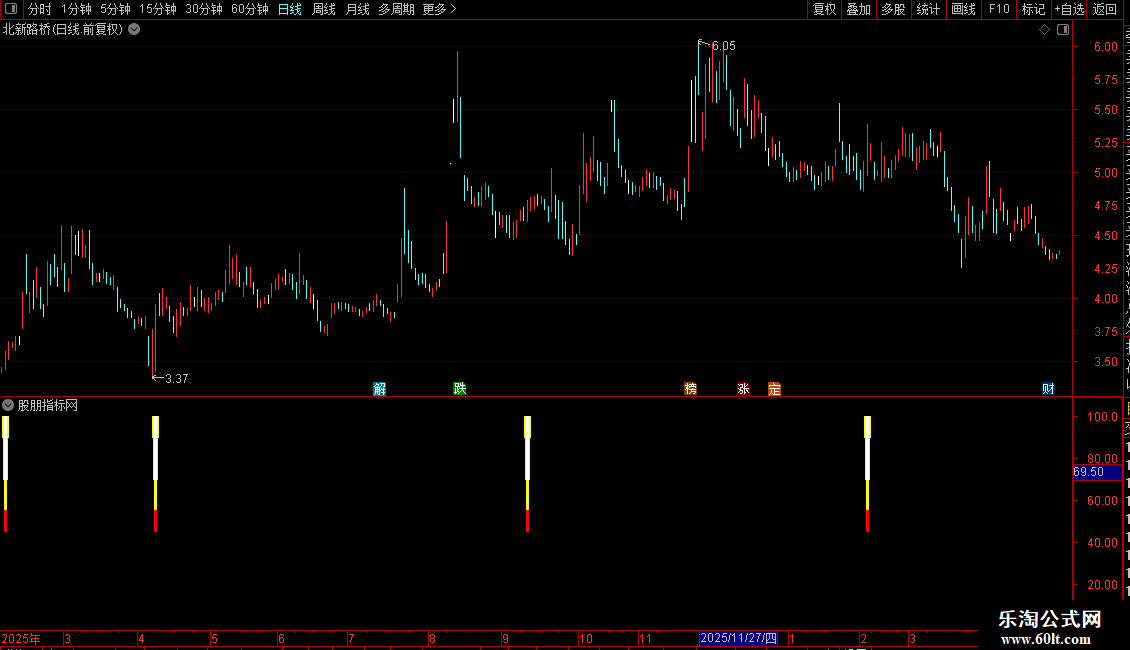Viewport: 1130px width, 650px height.
Task: Click the 复权 adjustment button
Action: (x=824, y=9)
